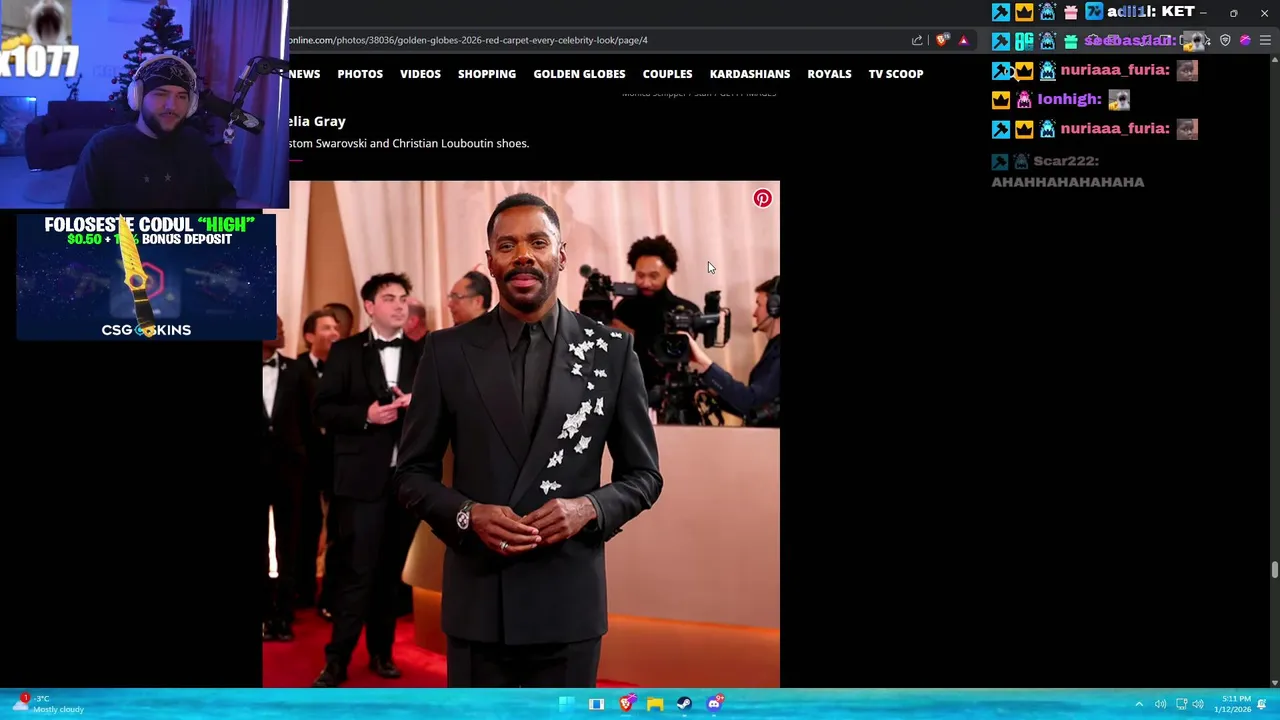Open the PHOTOS section
This screenshot has width=1280, height=720.
(360, 74)
